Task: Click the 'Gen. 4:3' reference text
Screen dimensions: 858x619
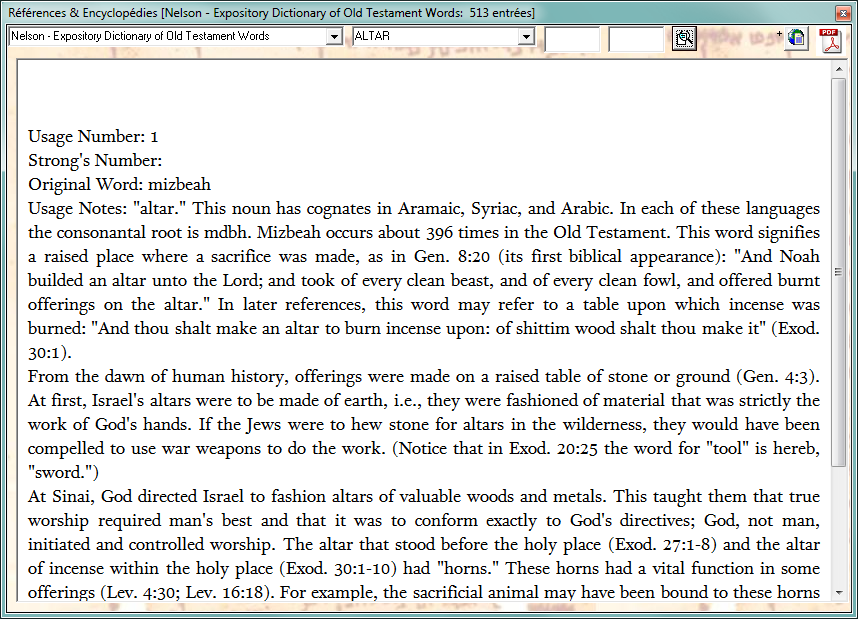Action: [775, 376]
